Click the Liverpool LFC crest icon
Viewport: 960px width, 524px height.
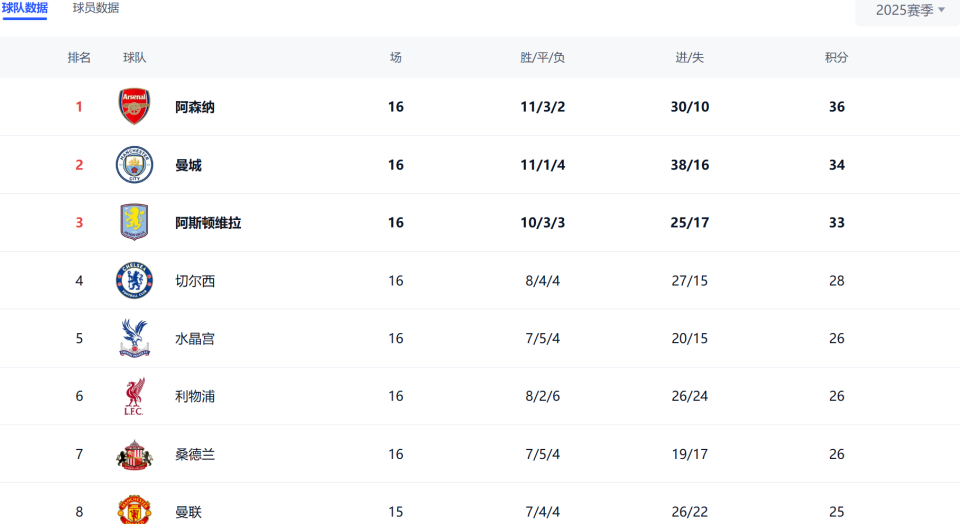134,396
